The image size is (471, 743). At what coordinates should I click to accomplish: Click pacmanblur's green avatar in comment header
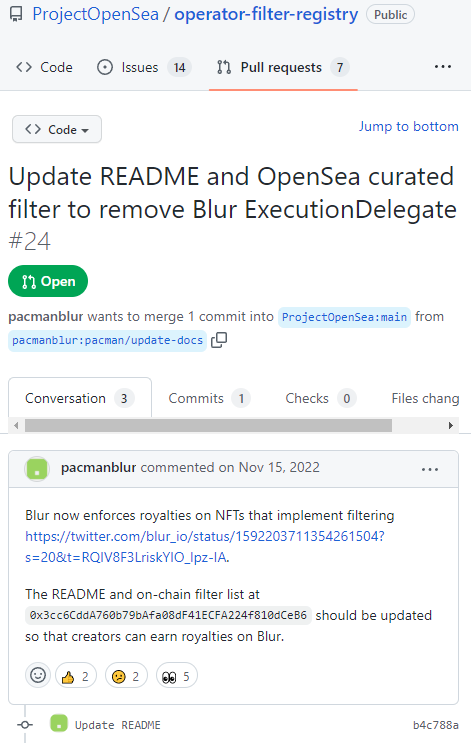[x=37, y=469]
